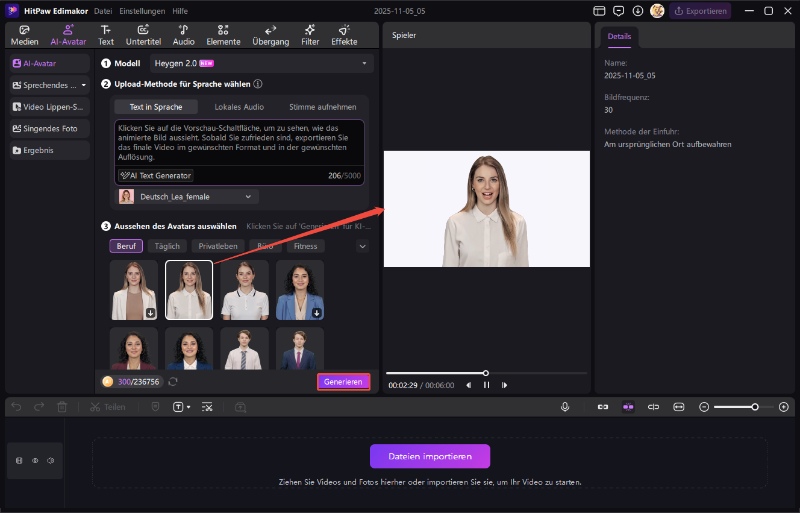Switch to Stimme aufnehmen tab
This screenshot has height=513, width=800.
322,107
